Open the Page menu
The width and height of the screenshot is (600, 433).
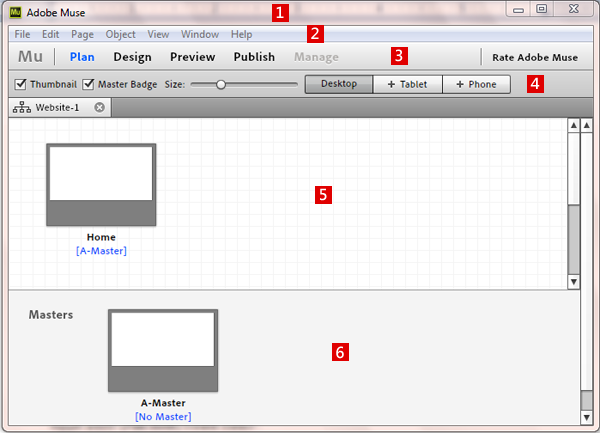(82, 34)
